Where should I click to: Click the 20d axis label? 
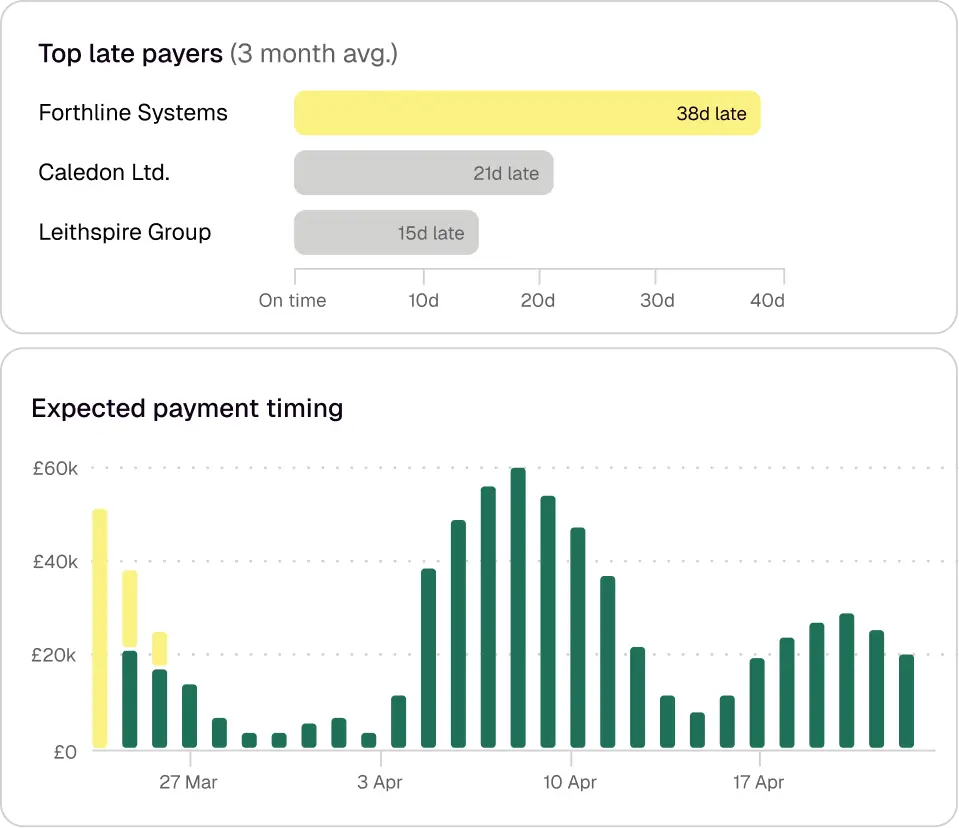click(538, 300)
